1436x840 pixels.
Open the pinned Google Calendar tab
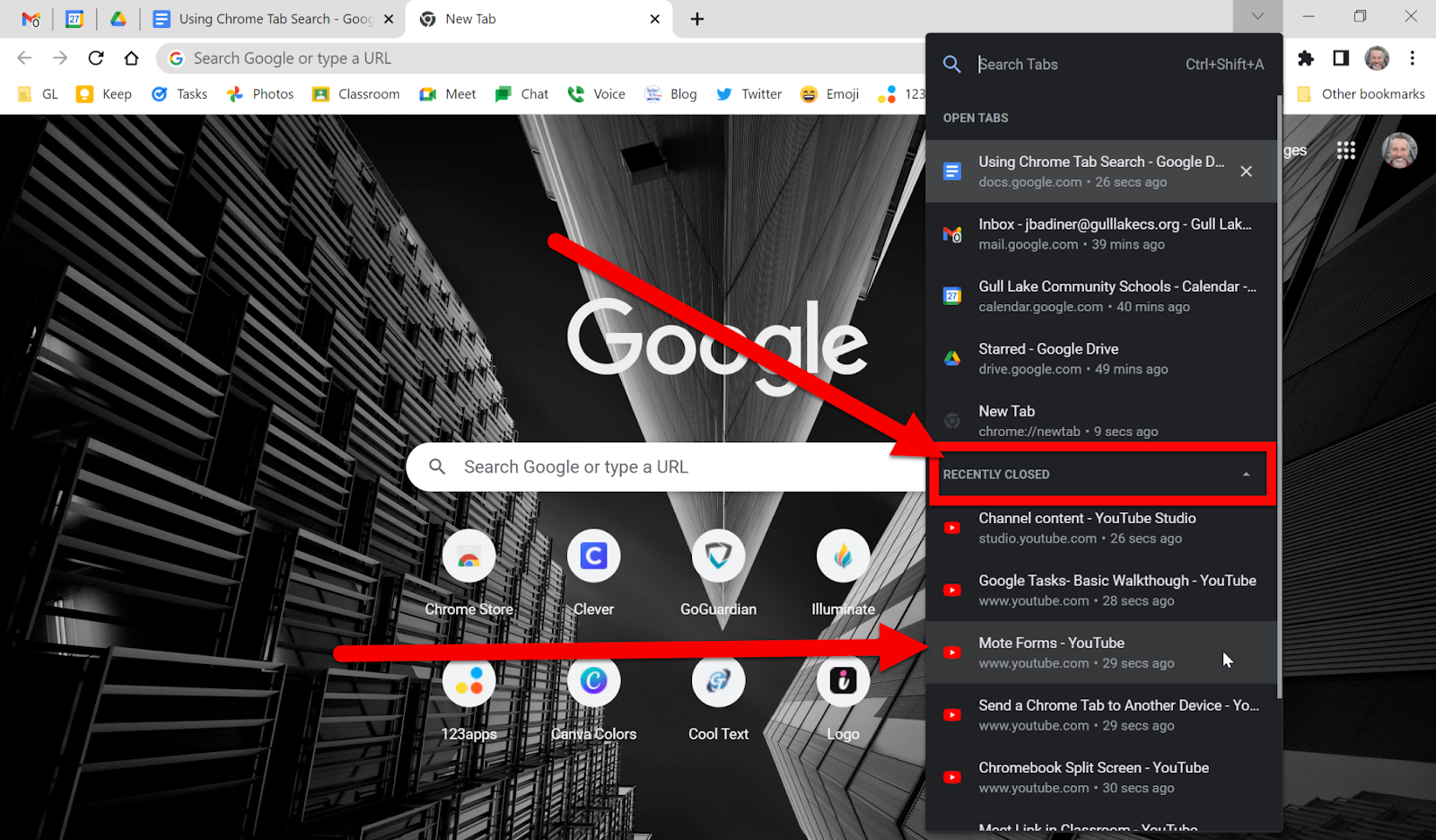(74, 19)
